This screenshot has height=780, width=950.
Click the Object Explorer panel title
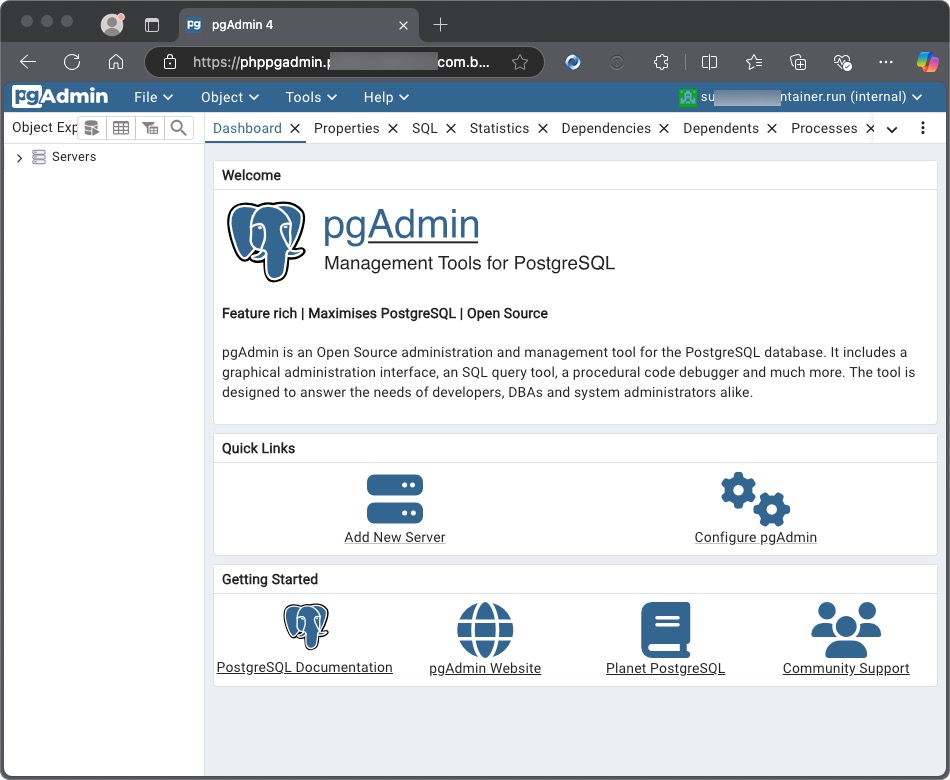[x=44, y=127]
